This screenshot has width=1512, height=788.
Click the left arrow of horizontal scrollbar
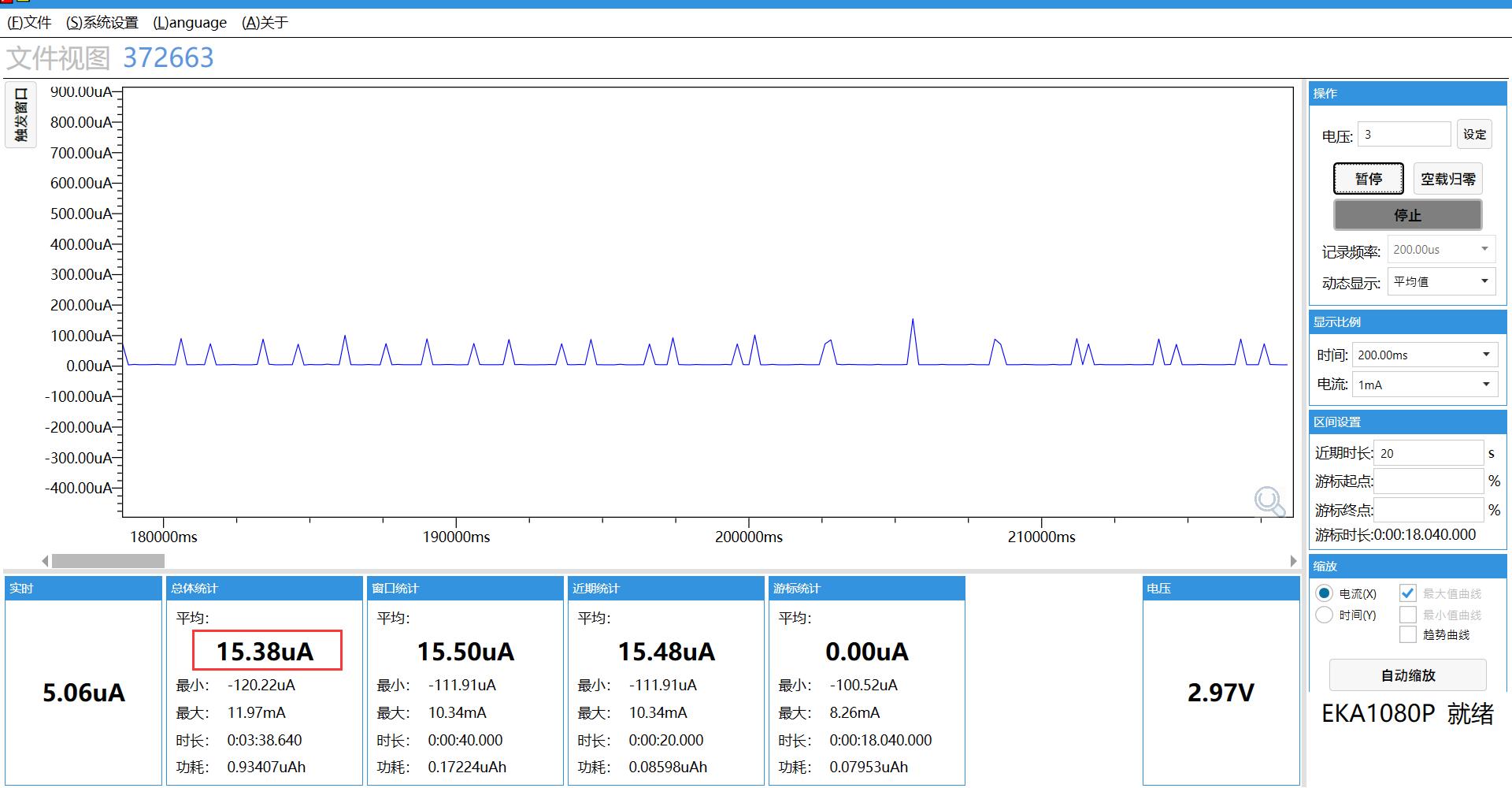click(x=45, y=561)
